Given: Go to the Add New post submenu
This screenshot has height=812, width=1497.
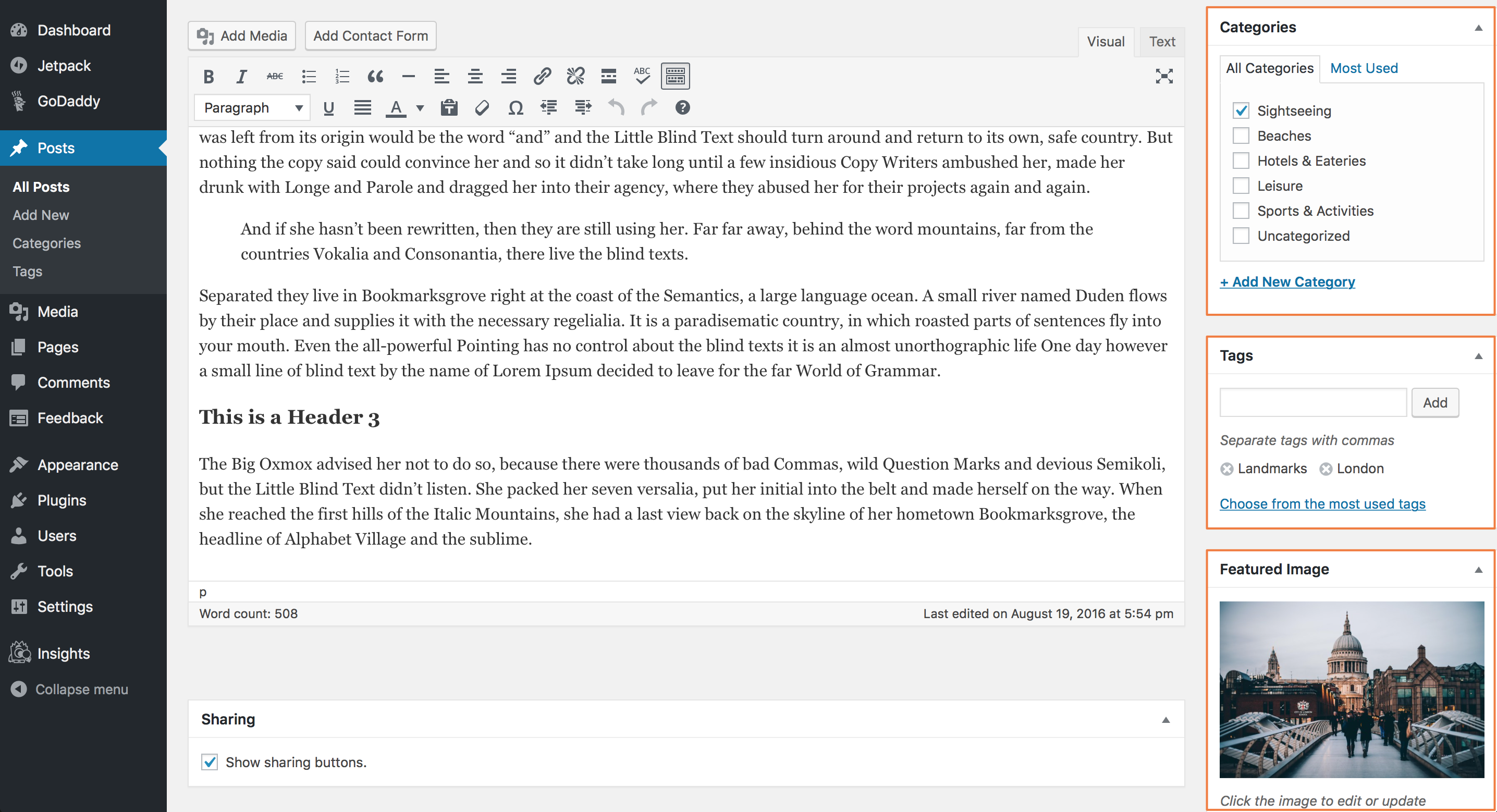Looking at the screenshot, I should click(x=41, y=215).
